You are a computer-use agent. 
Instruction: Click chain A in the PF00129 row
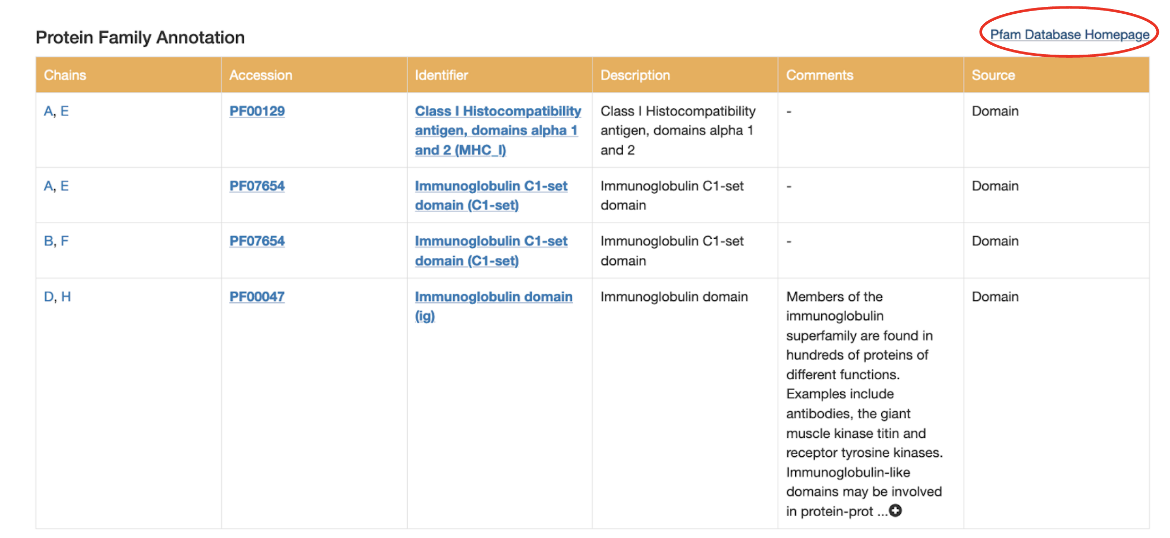coord(48,111)
